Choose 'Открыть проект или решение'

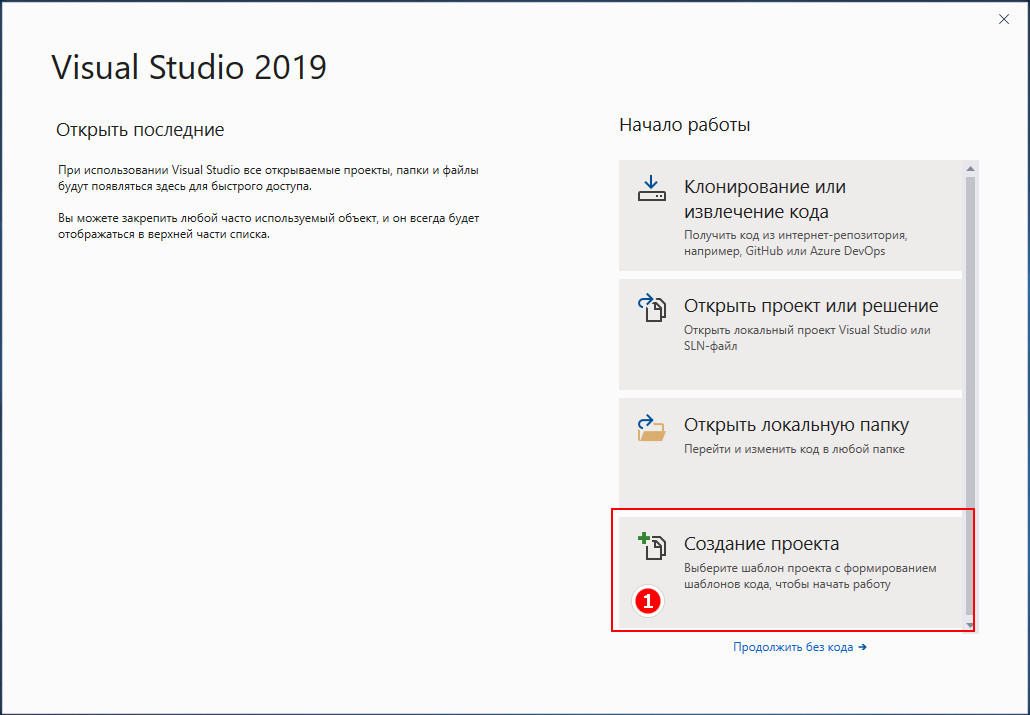click(790, 334)
